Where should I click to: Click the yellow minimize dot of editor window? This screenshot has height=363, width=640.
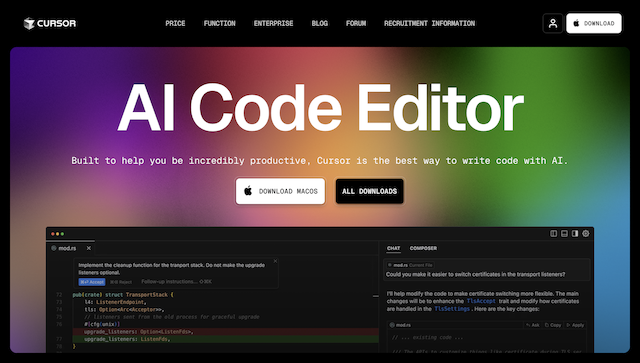point(58,234)
